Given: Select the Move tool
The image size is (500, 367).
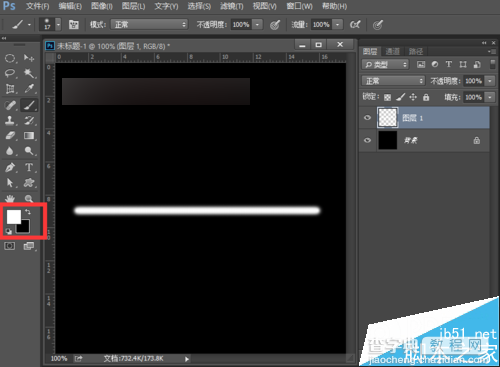Looking at the screenshot, I should (29, 58).
